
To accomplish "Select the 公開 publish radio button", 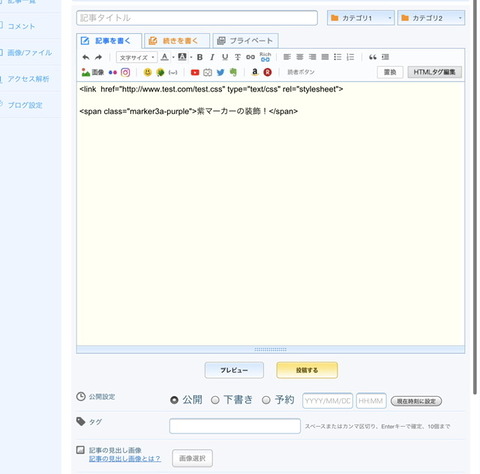I will tap(174, 400).
